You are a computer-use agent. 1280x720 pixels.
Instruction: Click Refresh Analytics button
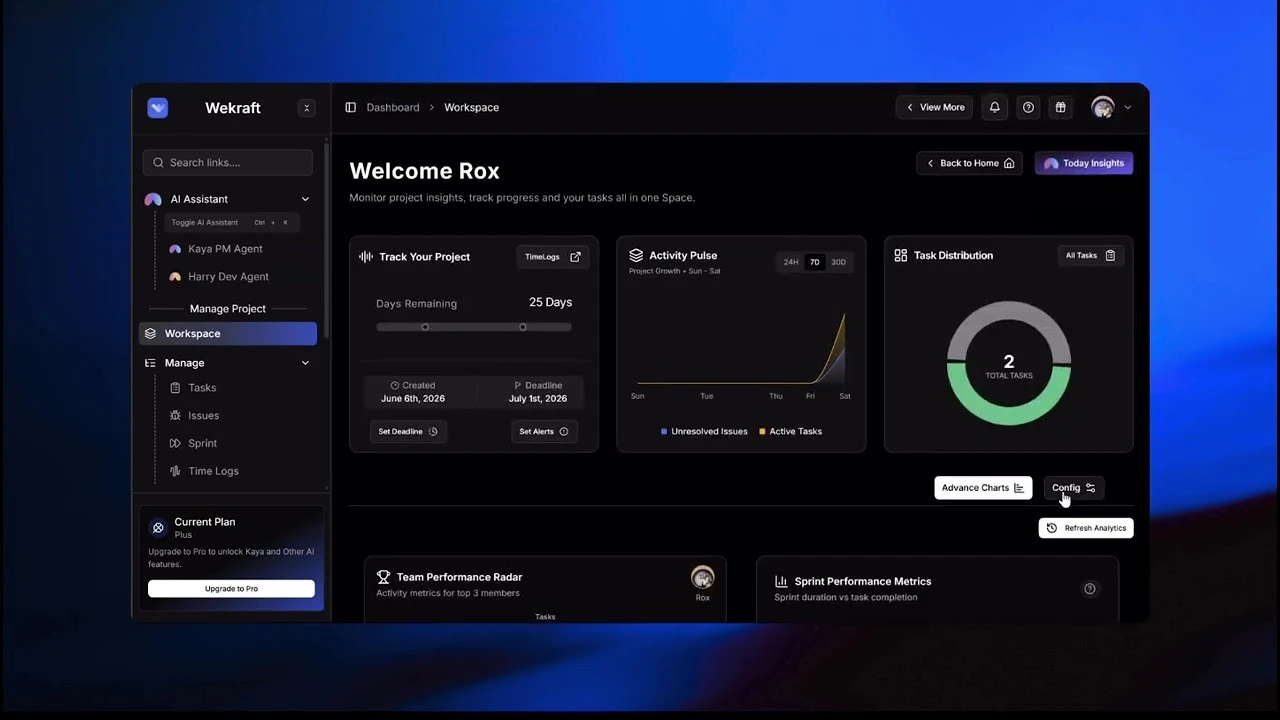[1086, 528]
